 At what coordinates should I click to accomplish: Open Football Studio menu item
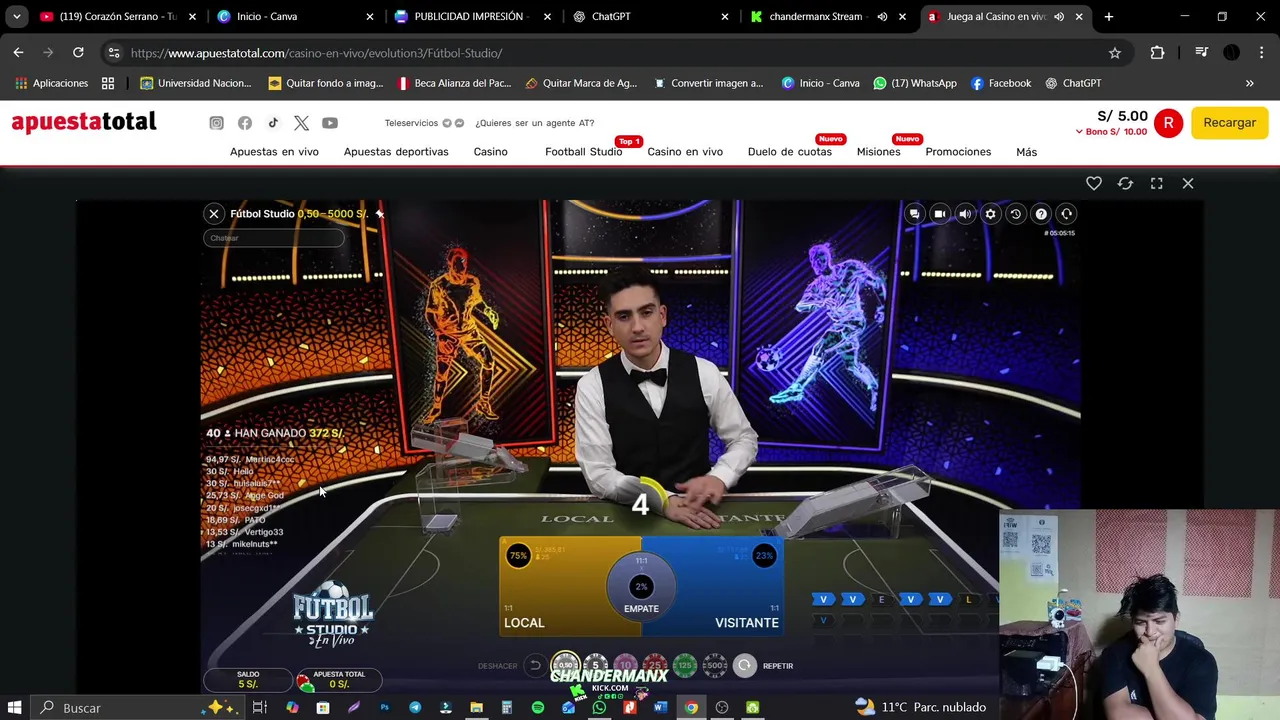tap(584, 152)
